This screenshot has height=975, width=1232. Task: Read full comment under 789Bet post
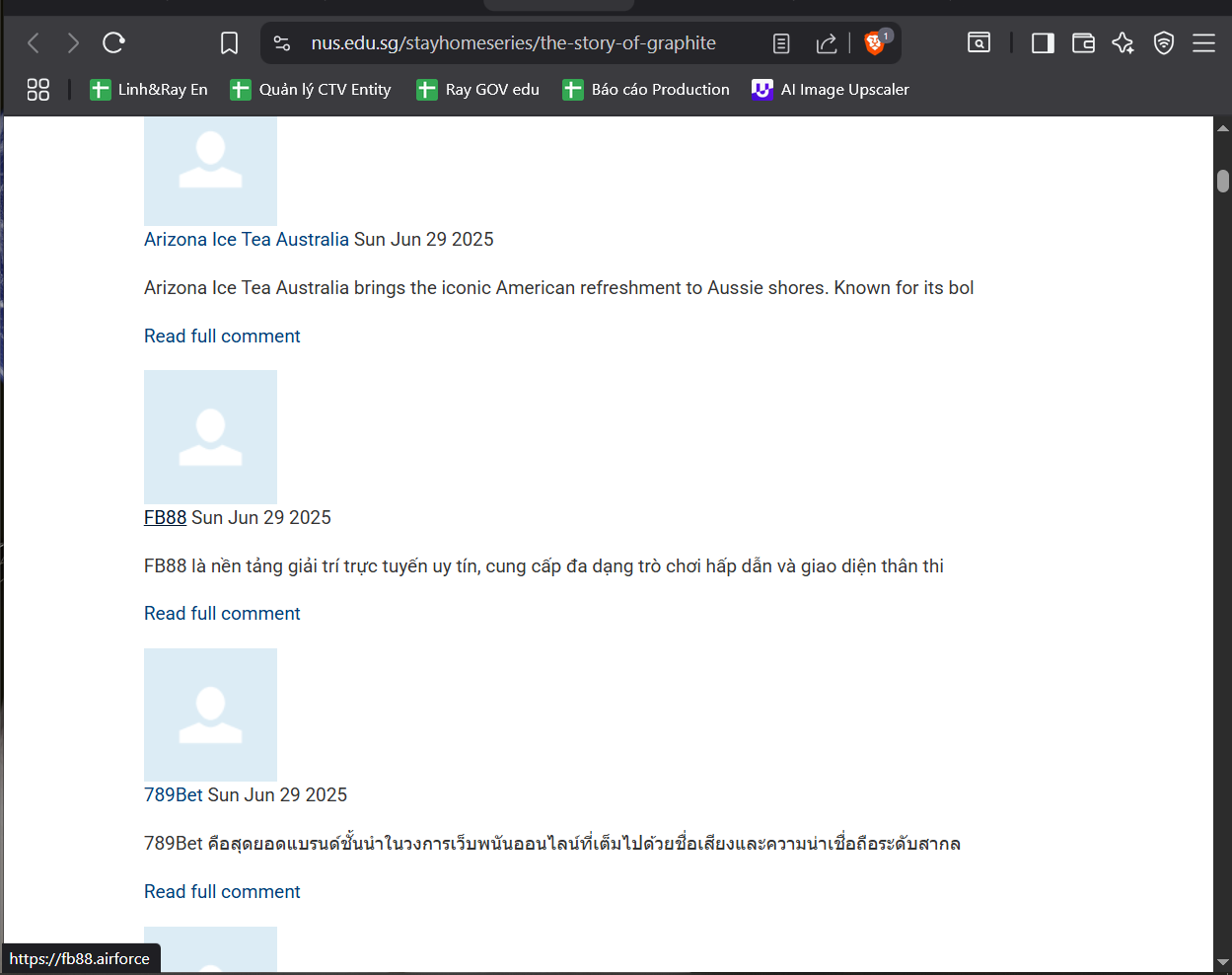coord(222,892)
